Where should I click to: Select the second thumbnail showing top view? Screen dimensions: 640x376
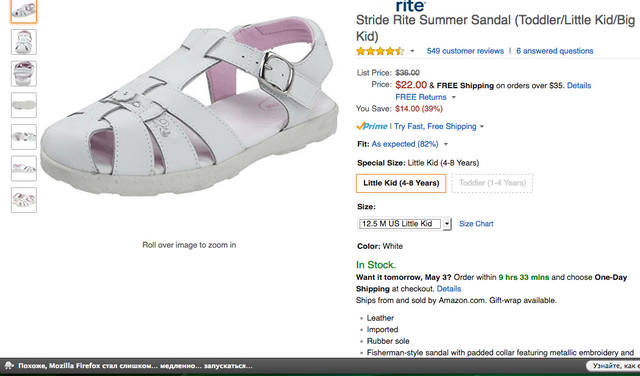tap(24, 42)
